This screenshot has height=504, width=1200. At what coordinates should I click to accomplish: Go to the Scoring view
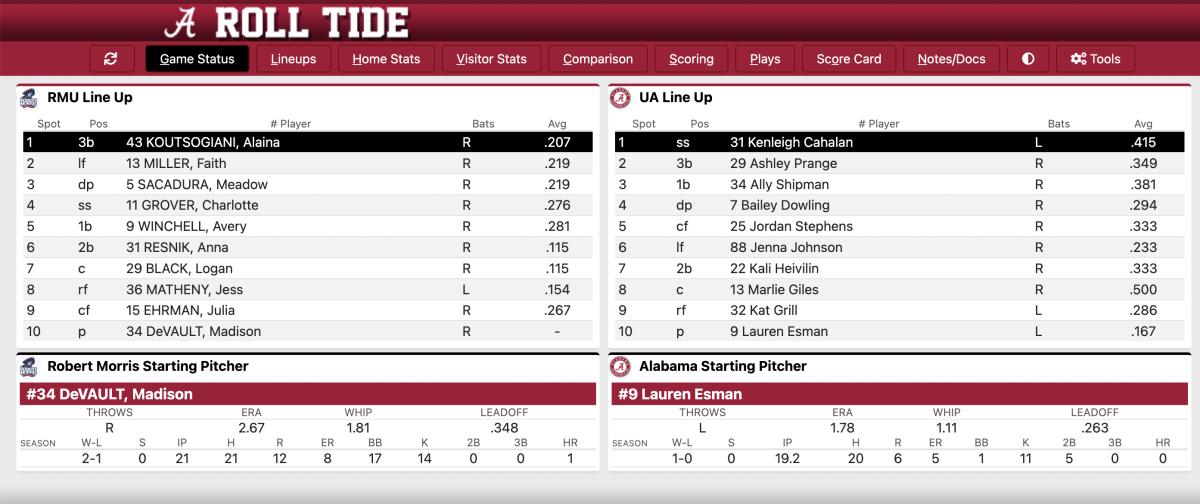(x=691, y=59)
